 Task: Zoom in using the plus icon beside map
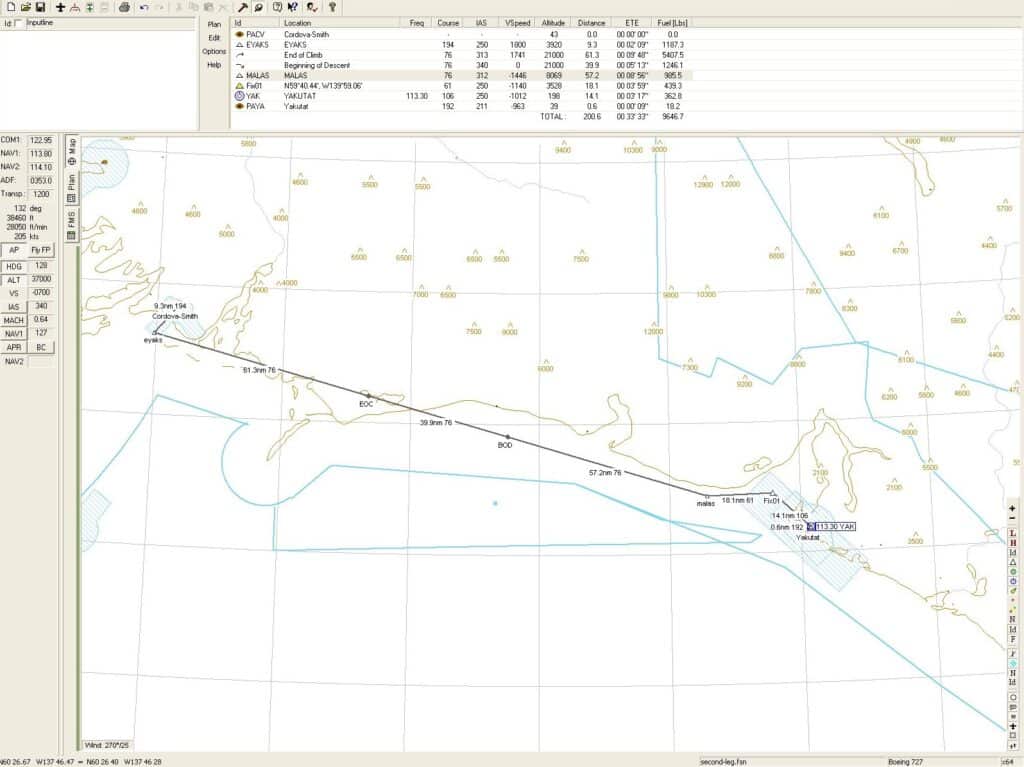click(x=1014, y=506)
